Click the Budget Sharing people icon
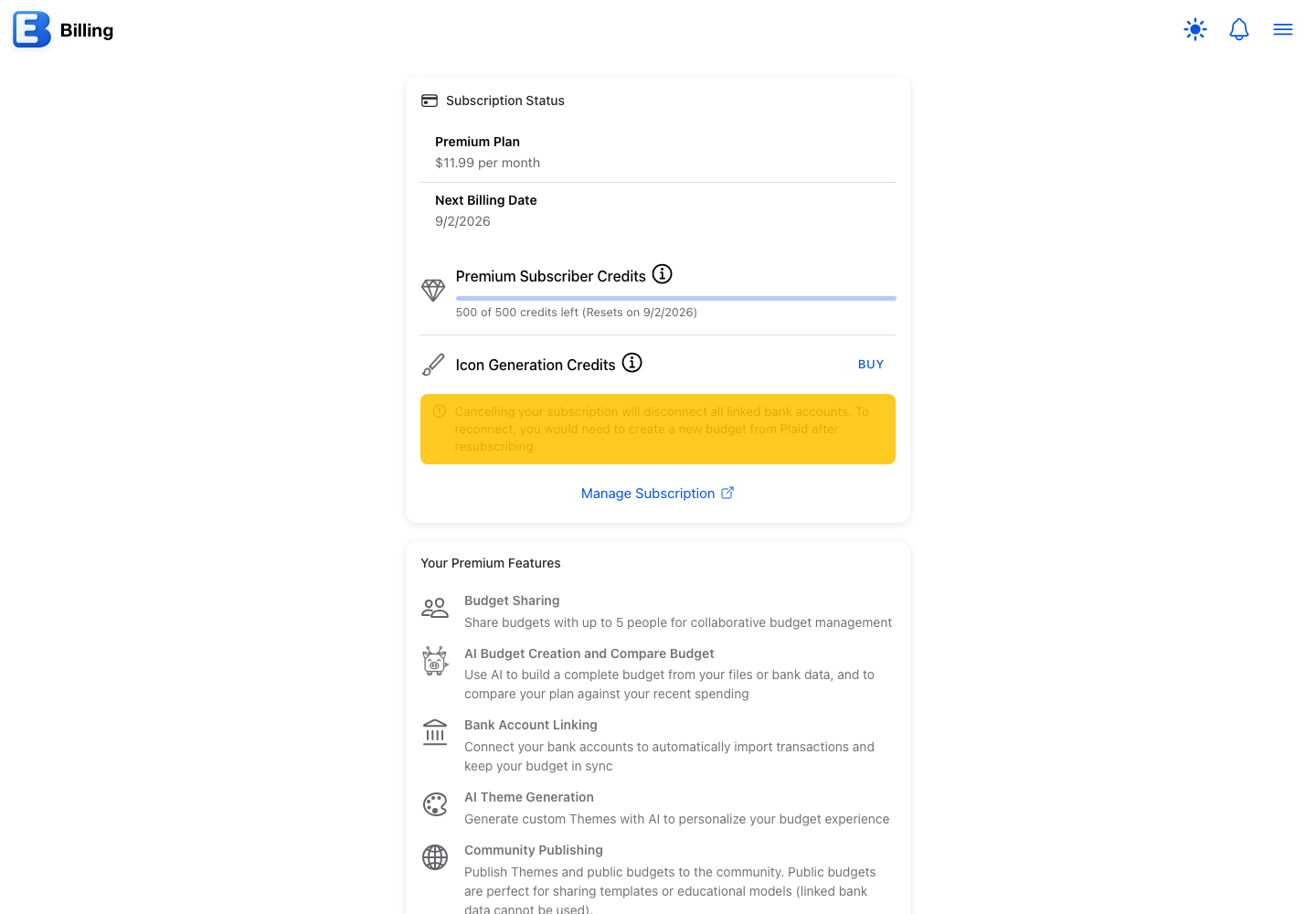The height and width of the screenshot is (914, 1316). (x=435, y=608)
